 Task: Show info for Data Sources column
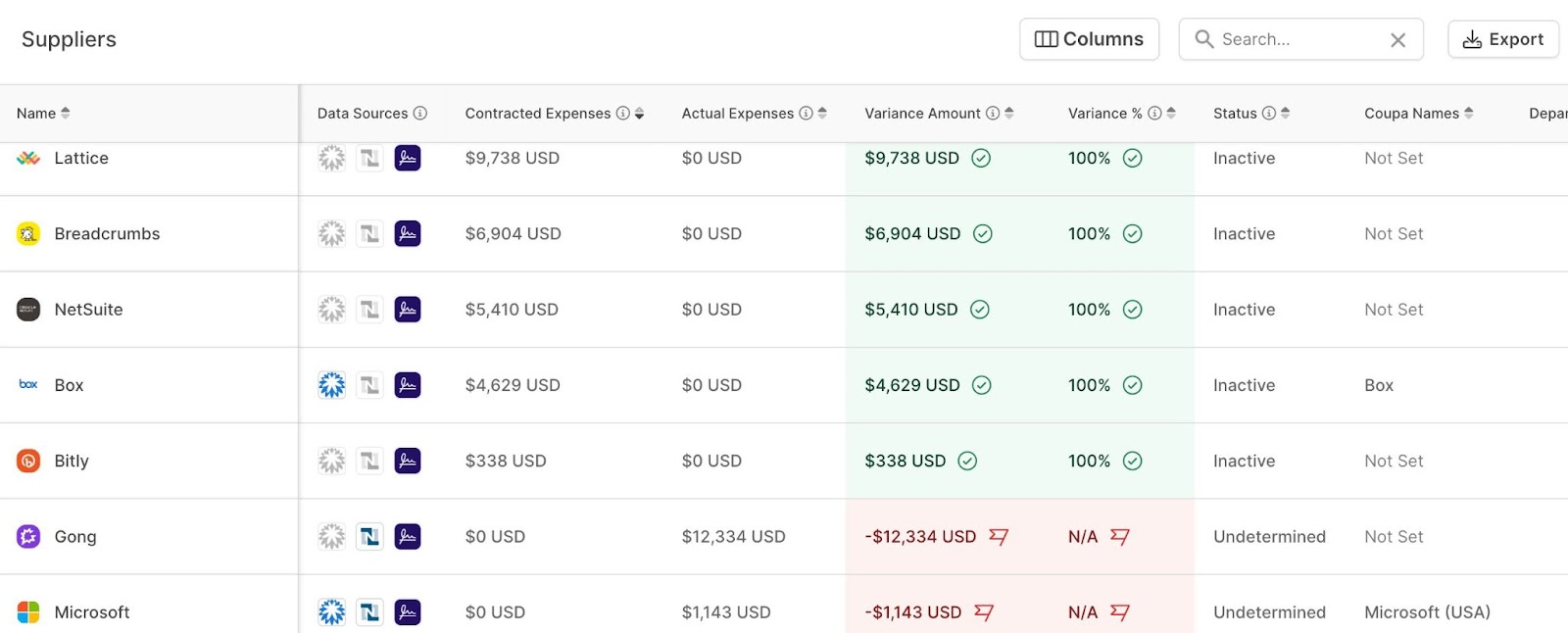click(420, 114)
